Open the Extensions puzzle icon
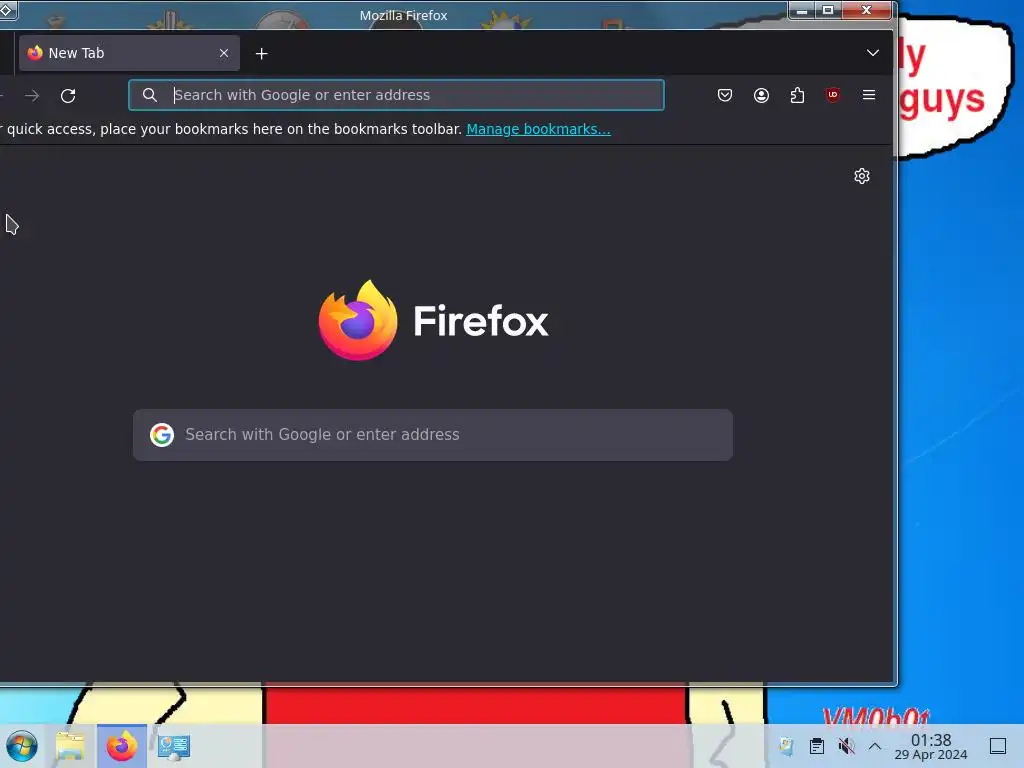The width and height of the screenshot is (1024, 768). (797, 95)
